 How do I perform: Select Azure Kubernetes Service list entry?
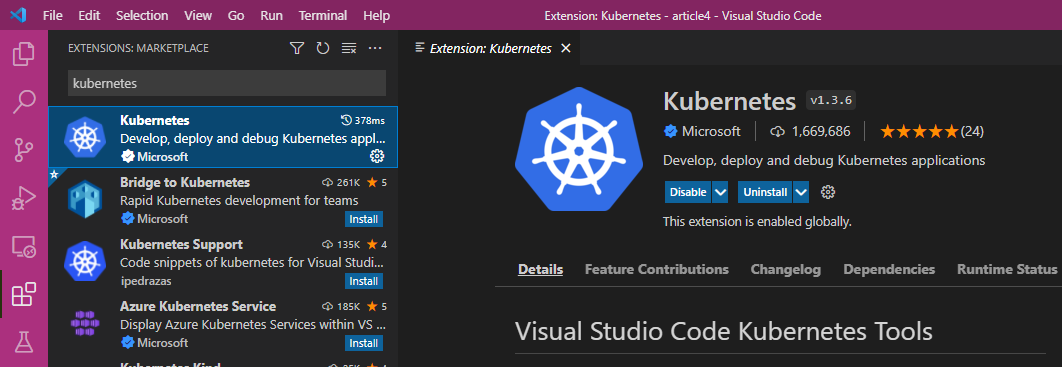tap(223, 324)
